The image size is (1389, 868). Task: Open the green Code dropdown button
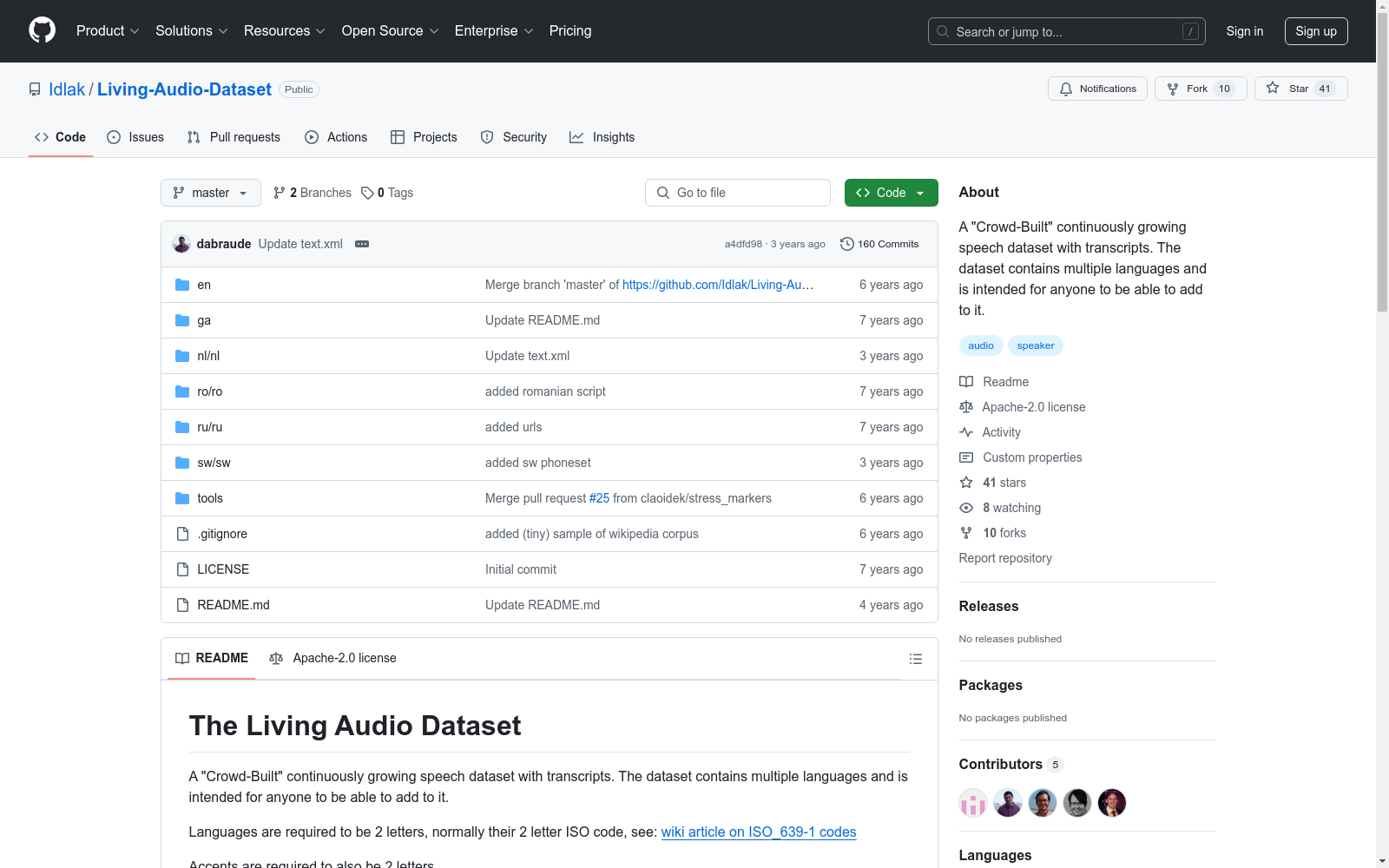pyautogui.click(x=892, y=193)
